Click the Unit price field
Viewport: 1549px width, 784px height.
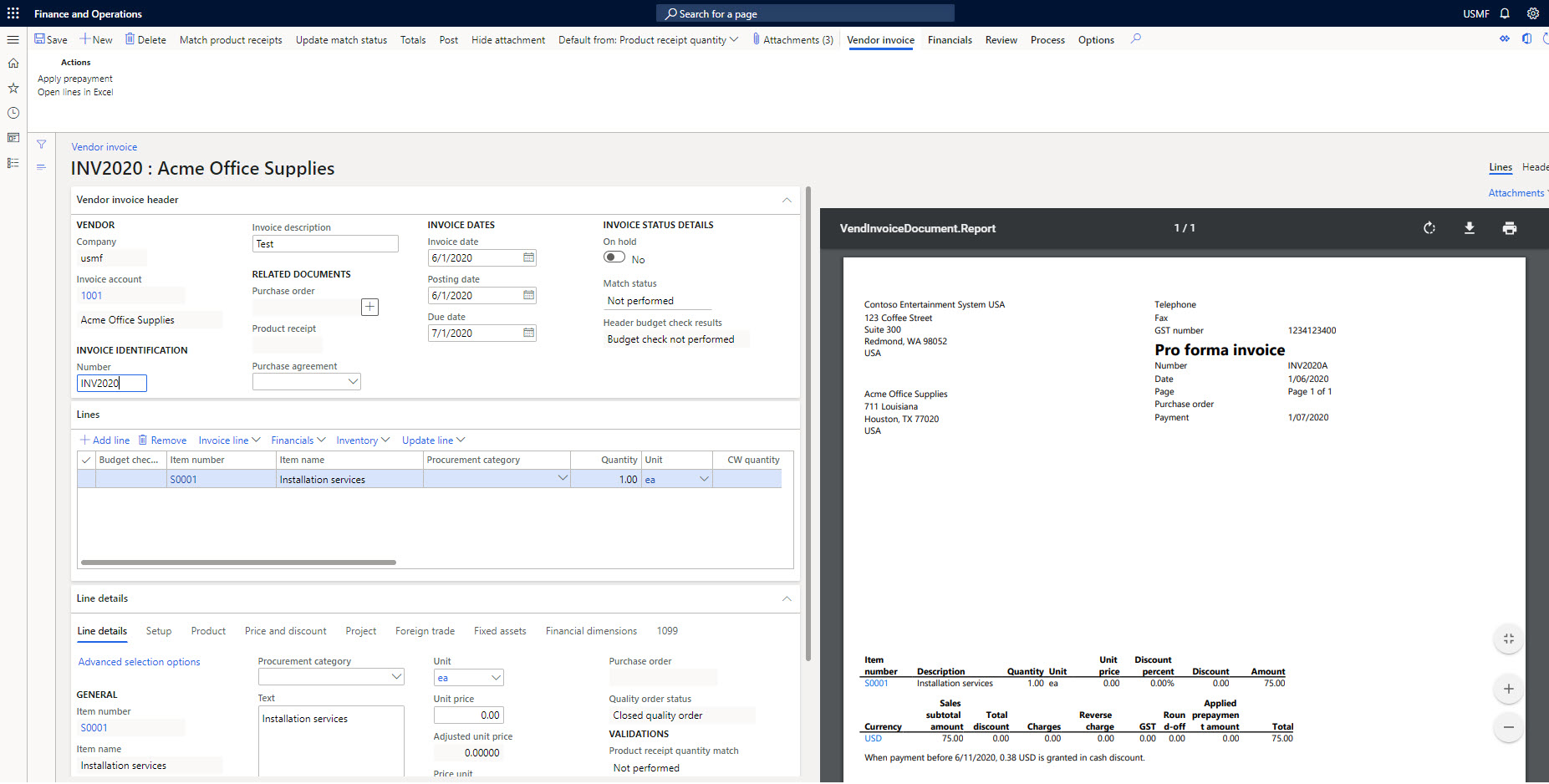(468, 715)
